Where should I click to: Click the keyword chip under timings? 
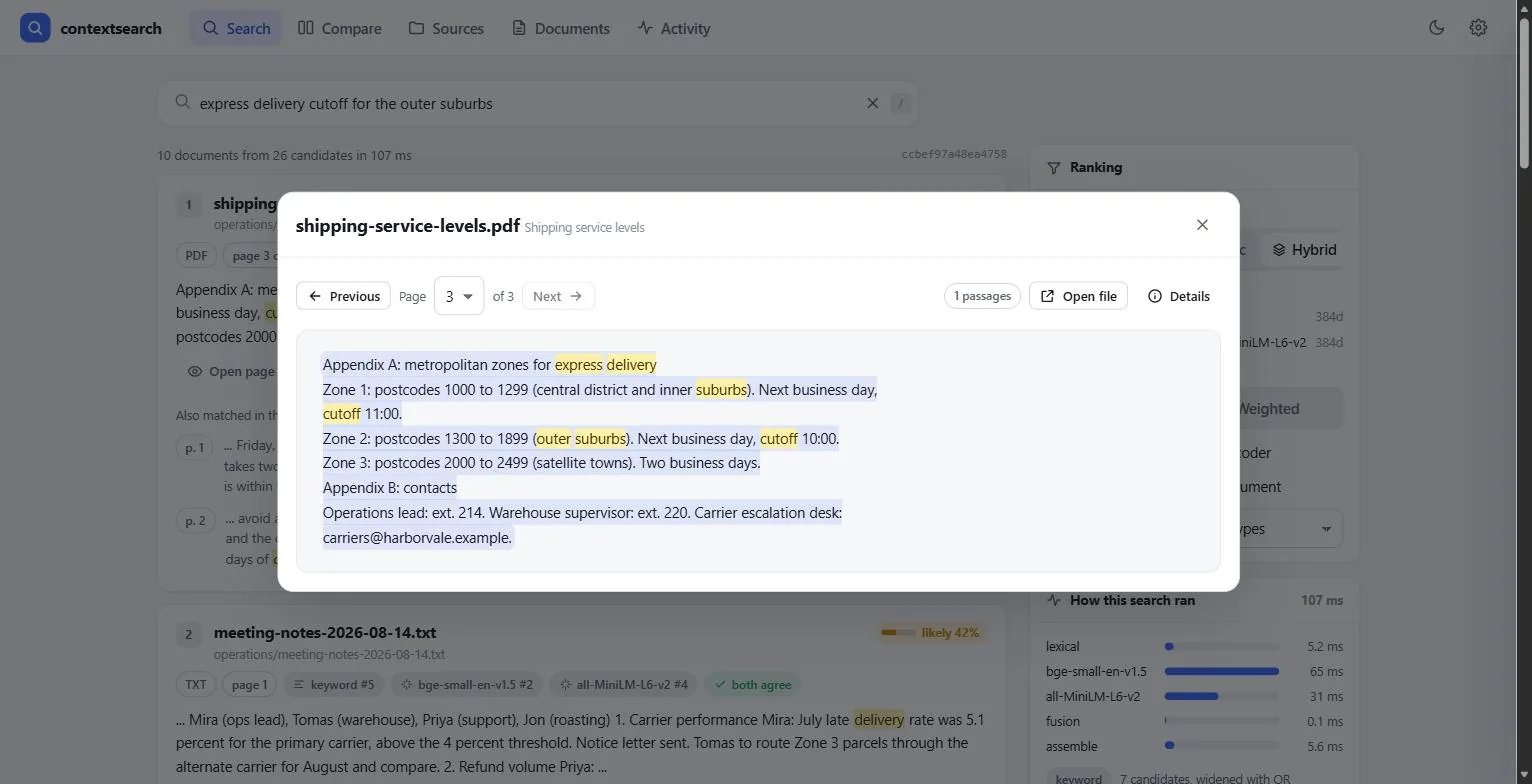coord(1078,777)
